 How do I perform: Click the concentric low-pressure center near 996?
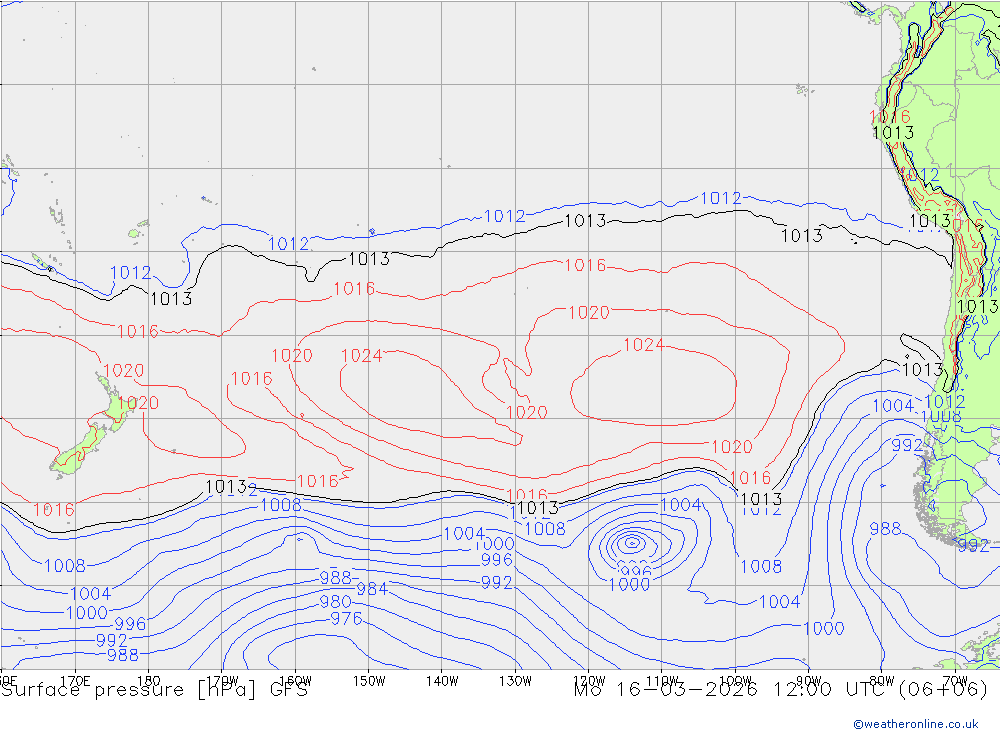[x=632, y=543]
